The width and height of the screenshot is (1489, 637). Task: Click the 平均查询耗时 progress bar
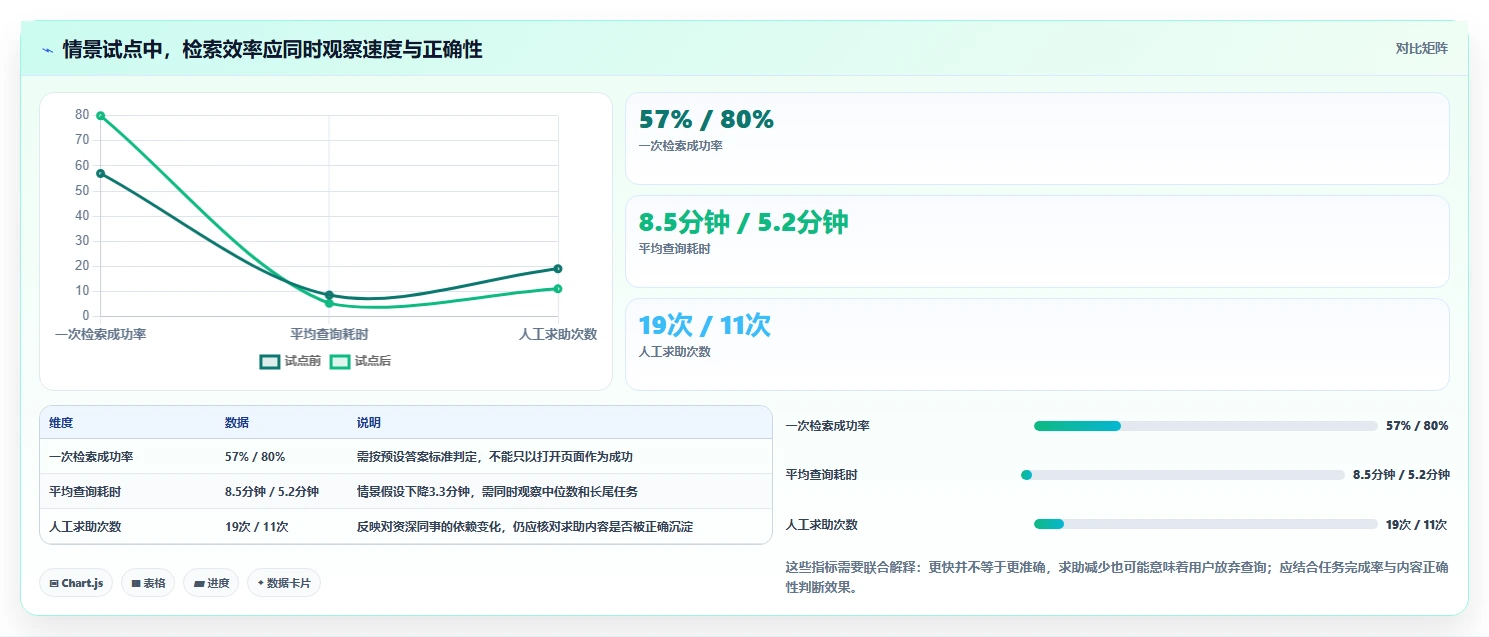pyautogui.click(x=1182, y=475)
